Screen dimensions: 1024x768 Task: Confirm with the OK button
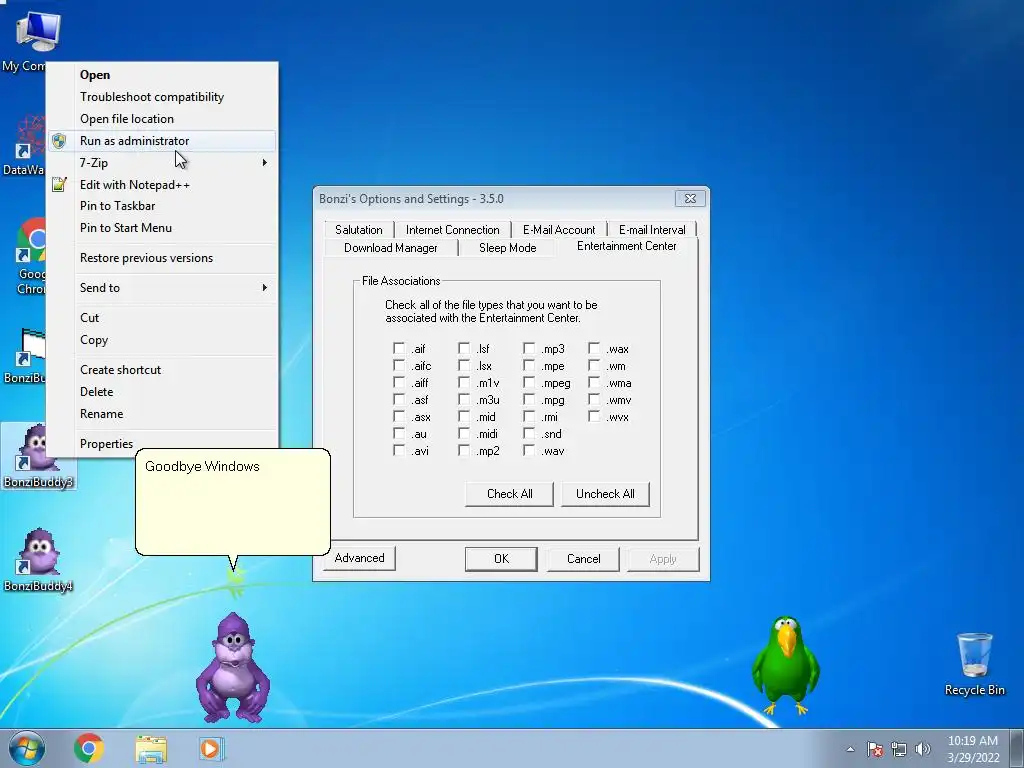point(501,559)
